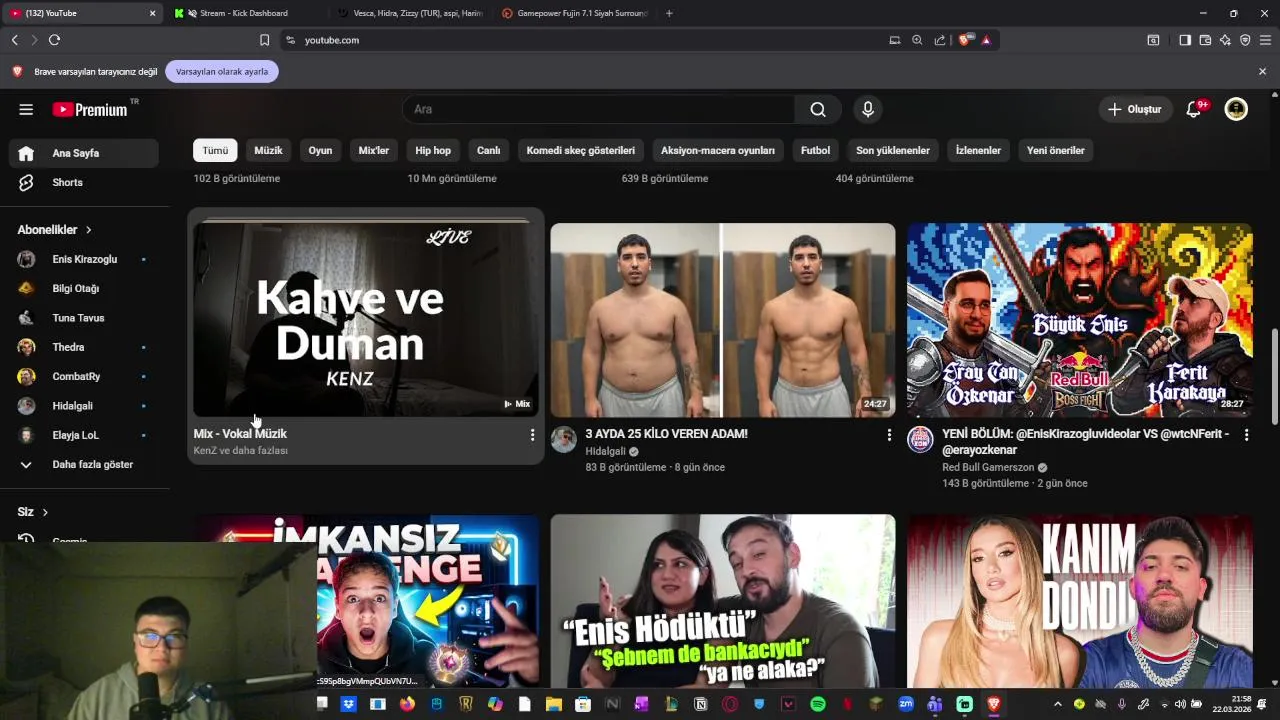Screen dimensions: 1280x720
Task: Select Yeni öneriler filter chip
Action: click(x=1055, y=150)
